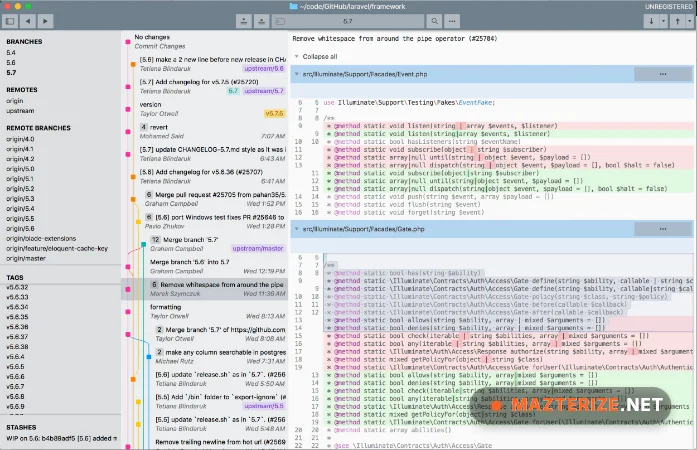Click the upstream/5.5 branch label
This screenshot has height=450, width=697.
pyautogui.click(x=264, y=406)
